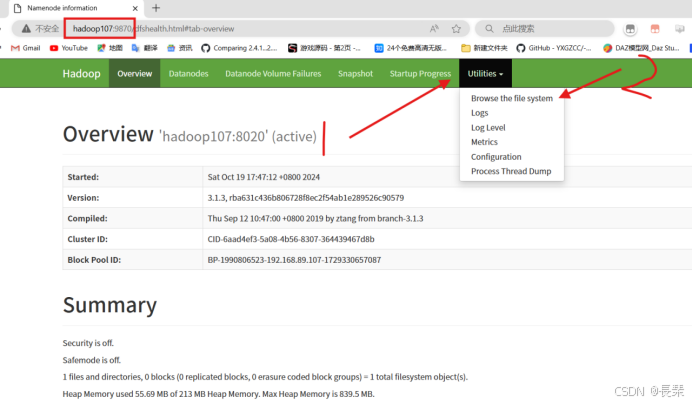692x405 pixels.
Task: Click the 'Security is off.' text
Action: (x=88, y=343)
